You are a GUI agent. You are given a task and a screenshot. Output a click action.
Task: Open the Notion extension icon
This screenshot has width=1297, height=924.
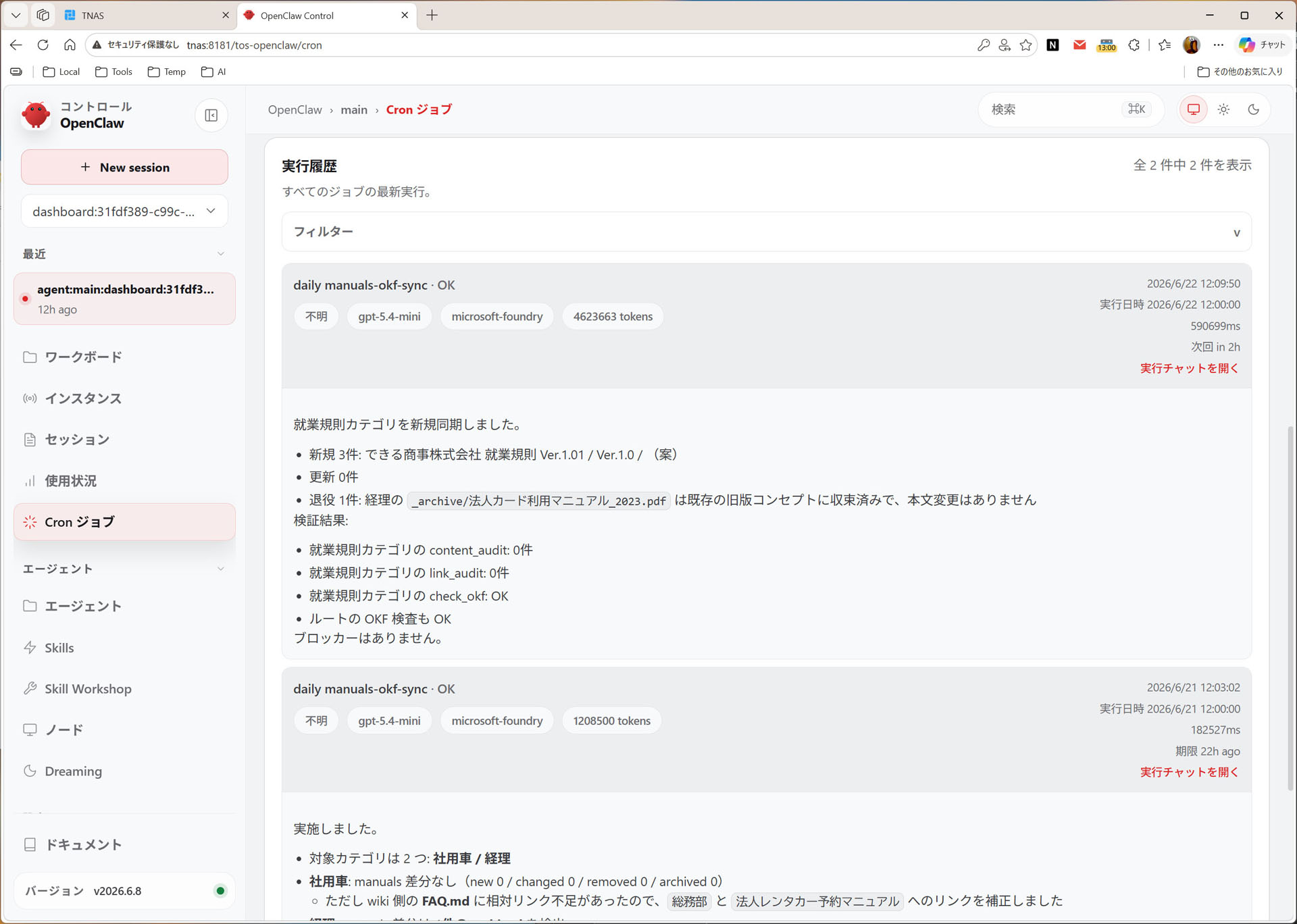pyautogui.click(x=1052, y=45)
